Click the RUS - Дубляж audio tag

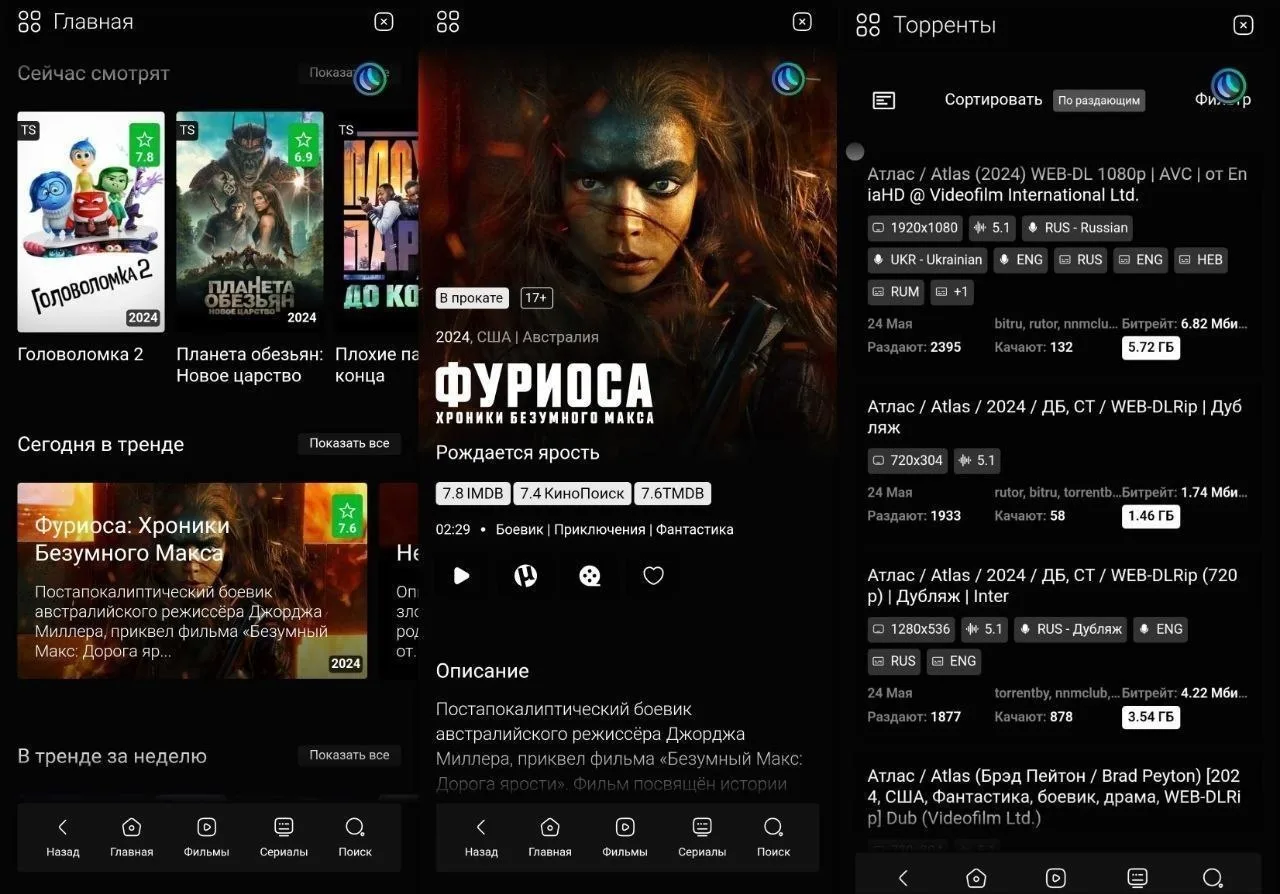tap(1070, 629)
